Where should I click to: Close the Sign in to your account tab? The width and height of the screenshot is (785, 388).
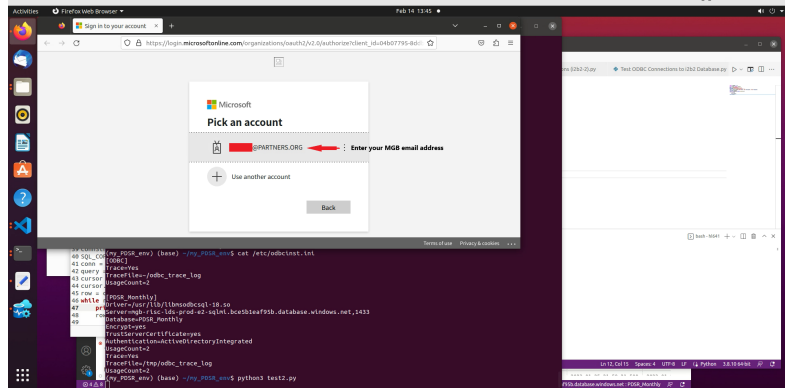click(156, 26)
